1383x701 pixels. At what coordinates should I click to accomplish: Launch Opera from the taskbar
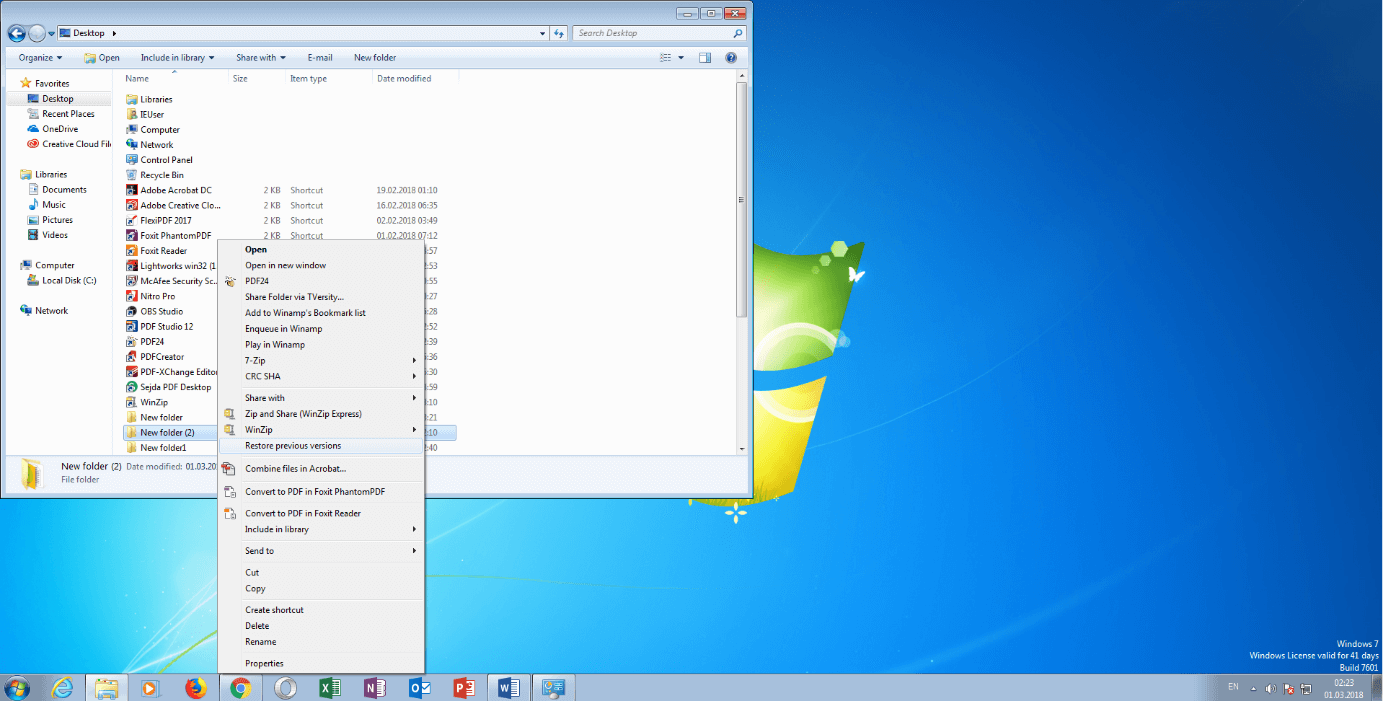(285, 688)
